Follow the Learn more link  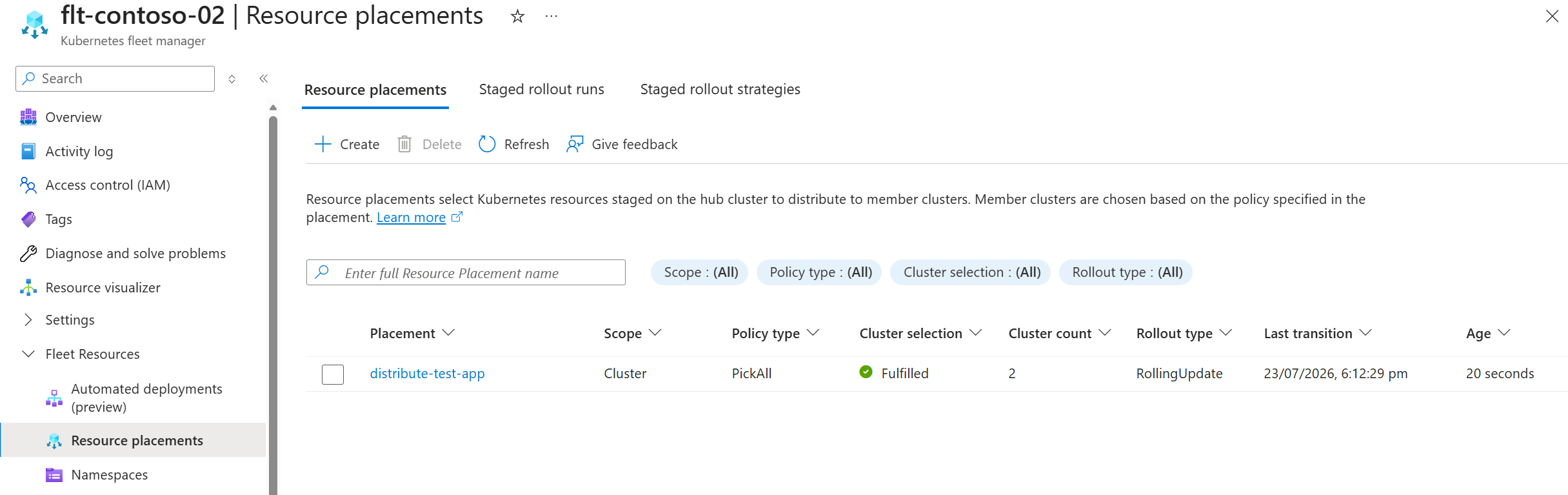pos(411,217)
